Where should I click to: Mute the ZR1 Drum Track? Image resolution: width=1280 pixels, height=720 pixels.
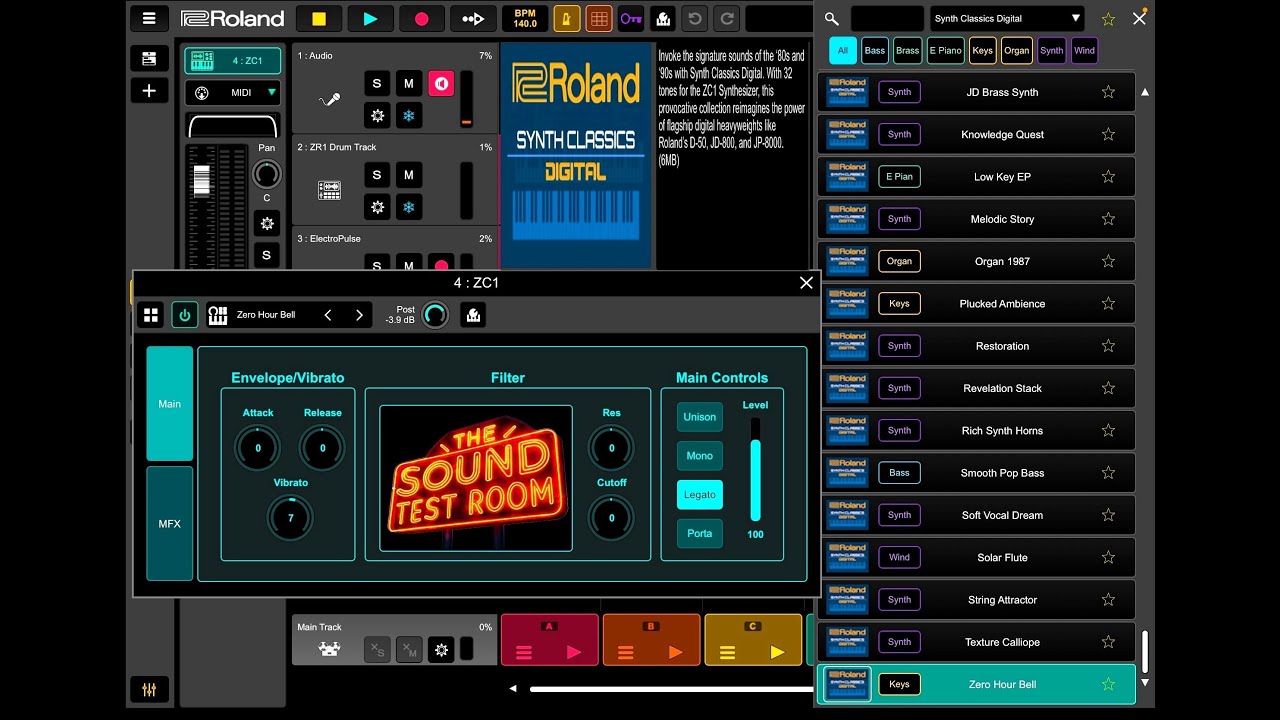coord(408,175)
